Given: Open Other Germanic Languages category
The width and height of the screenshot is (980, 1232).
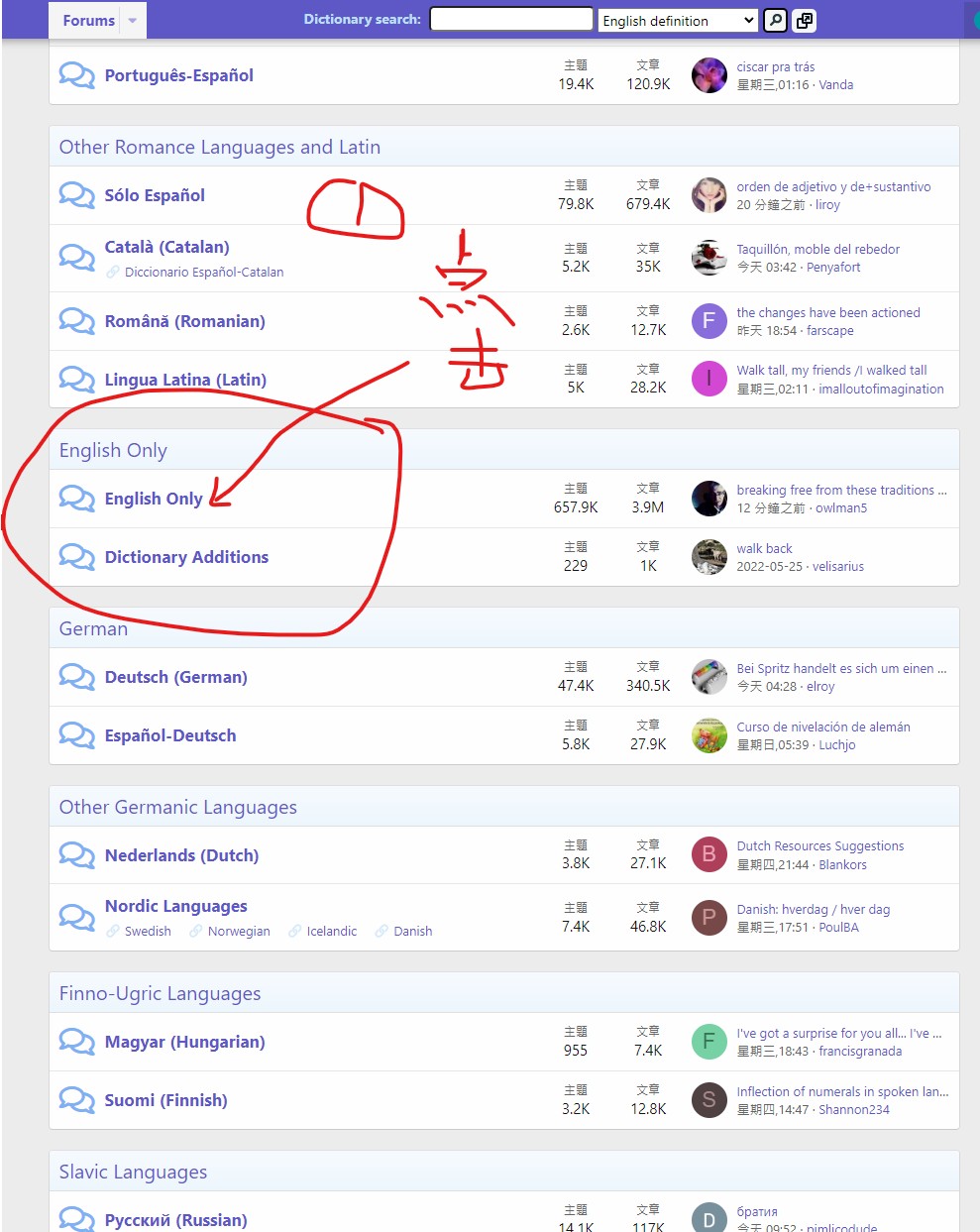Looking at the screenshot, I should click(178, 807).
